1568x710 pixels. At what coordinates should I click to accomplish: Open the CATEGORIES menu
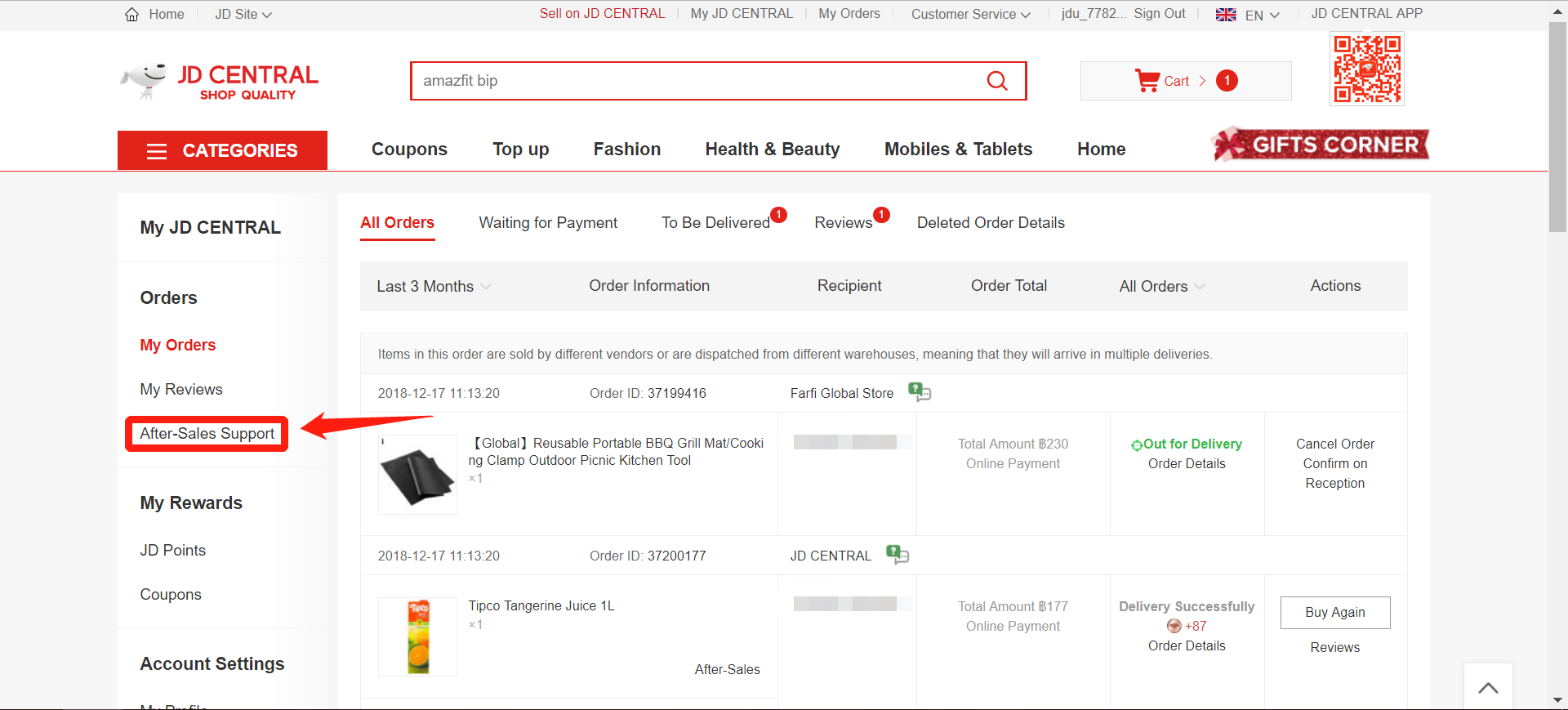(222, 150)
